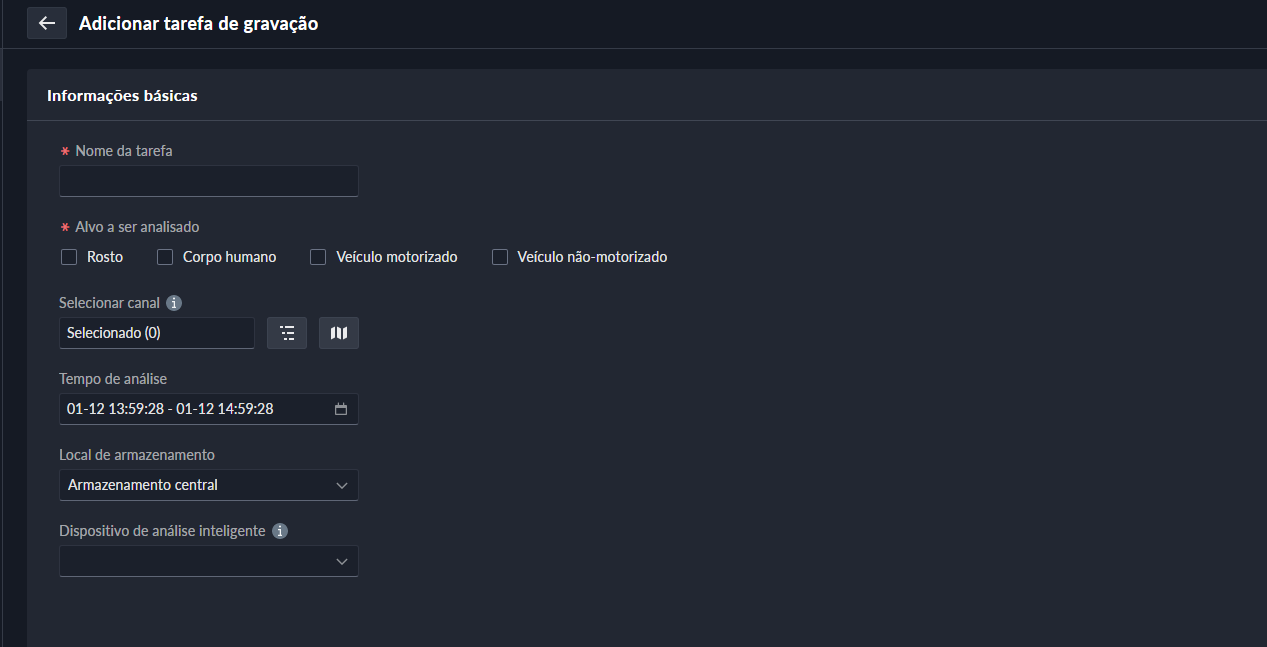Click the Selecionado (0) channel field
This screenshot has height=647, width=1267.
pos(156,333)
